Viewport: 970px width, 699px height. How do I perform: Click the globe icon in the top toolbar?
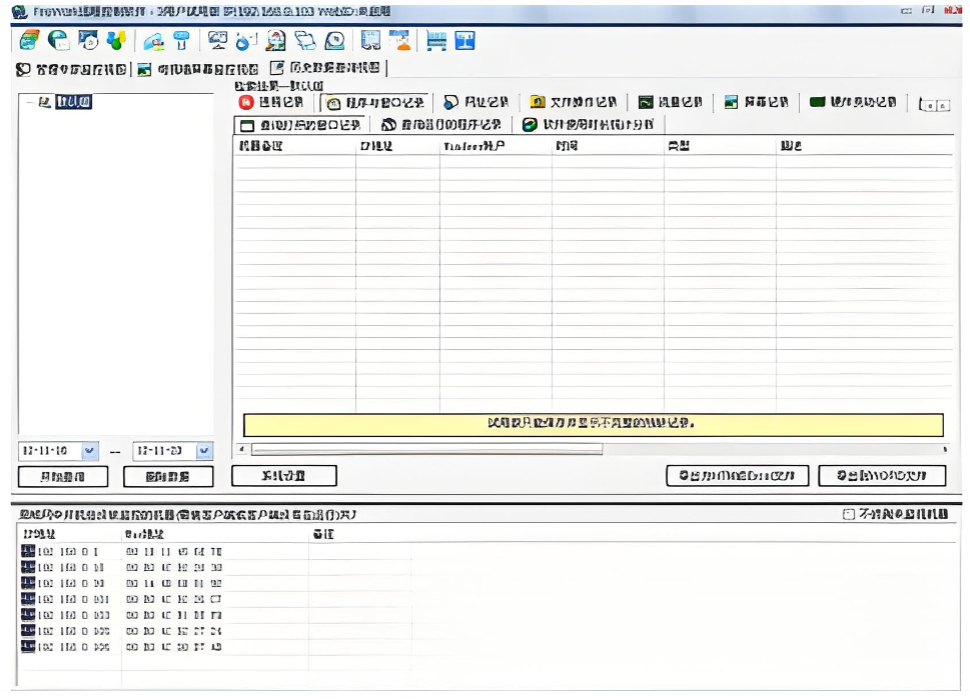coord(59,40)
